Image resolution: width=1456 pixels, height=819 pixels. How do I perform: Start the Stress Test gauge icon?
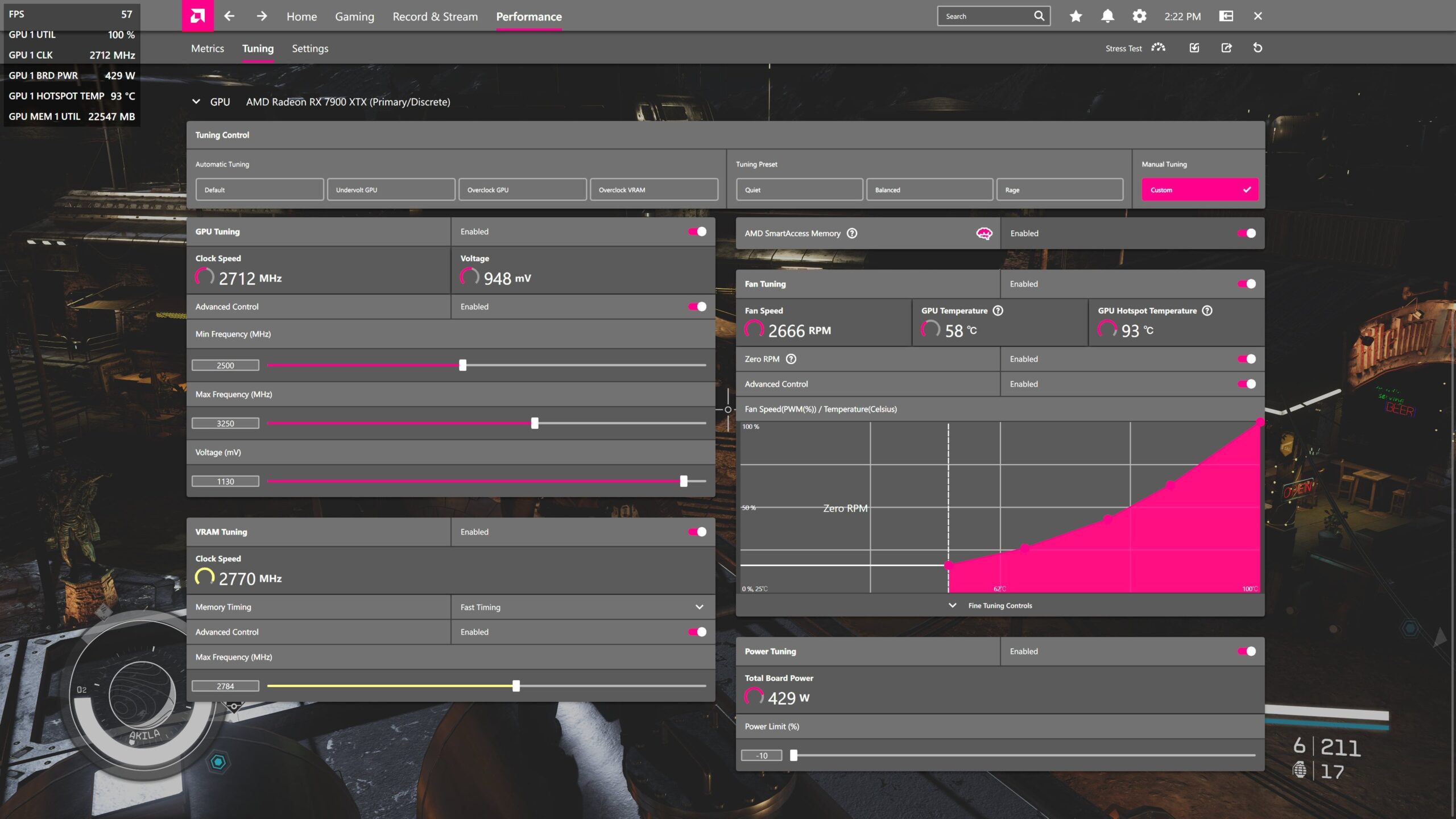point(1158,48)
